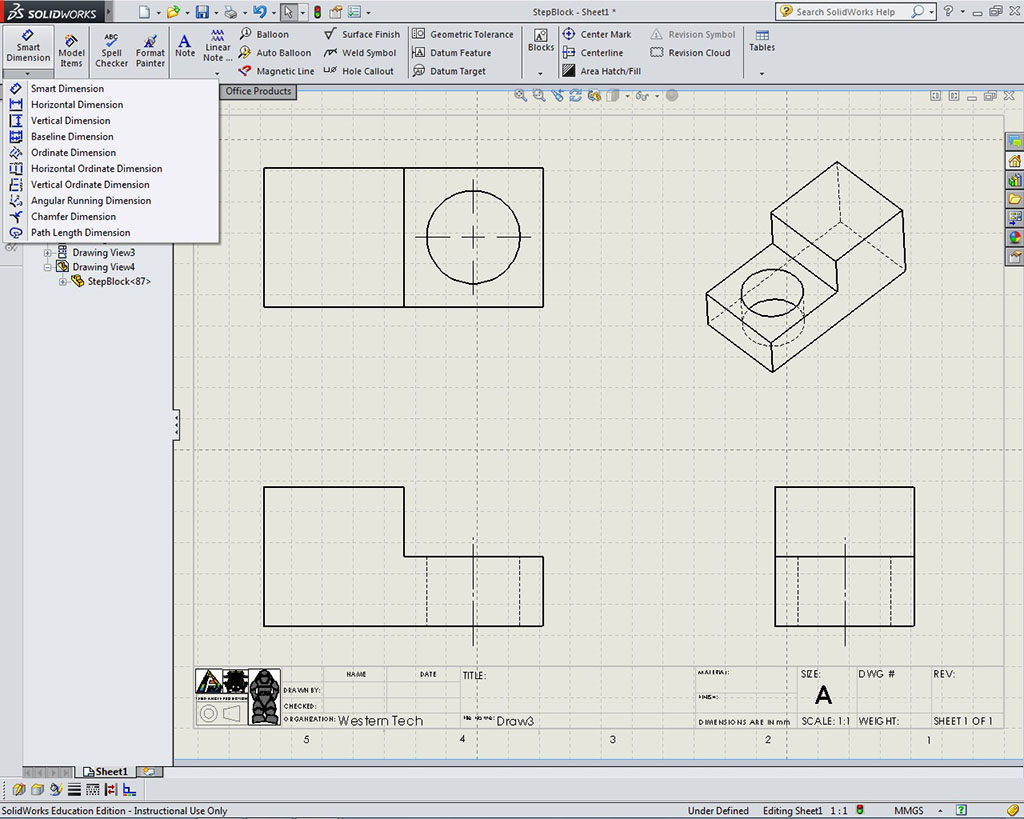Image resolution: width=1024 pixels, height=819 pixels.
Task: Choose Horizontal Dimension from the menu
Action: [x=77, y=105]
